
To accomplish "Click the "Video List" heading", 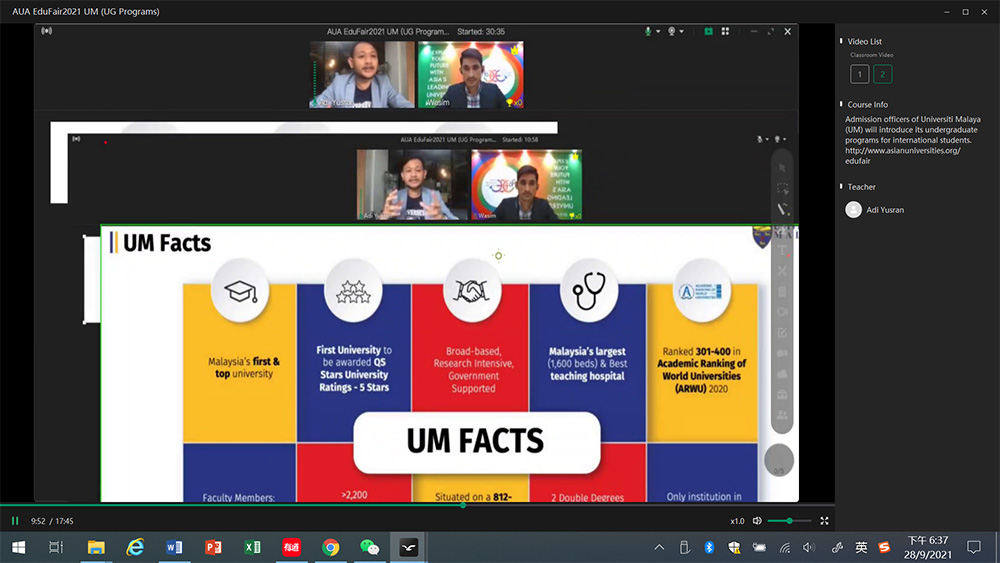I will pyautogui.click(x=864, y=41).
